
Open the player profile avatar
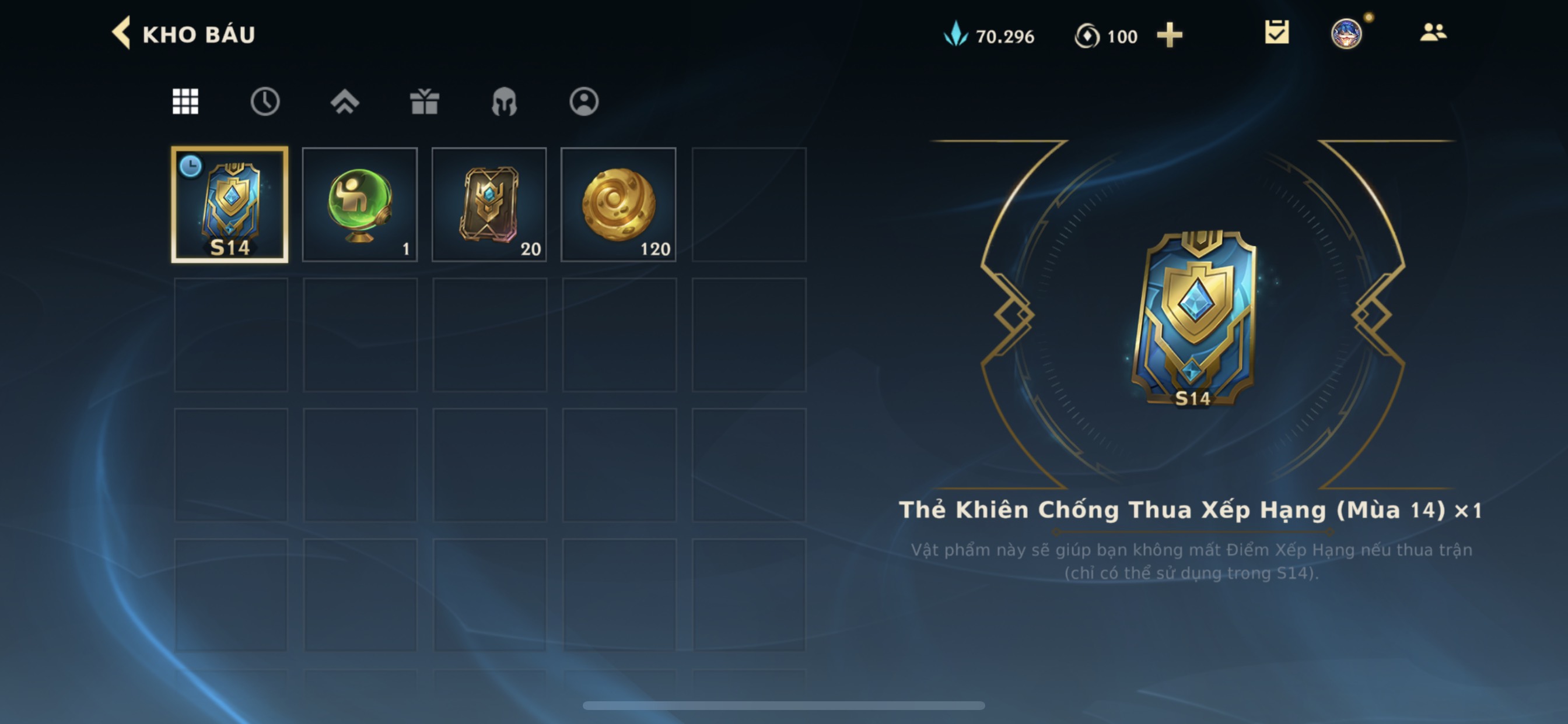pos(1346,33)
